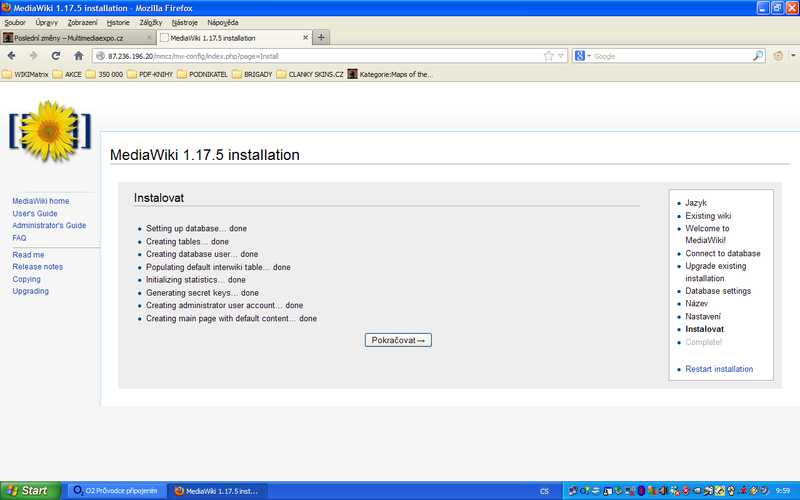
Task: Click the Database settings step
Action: click(x=718, y=291)
